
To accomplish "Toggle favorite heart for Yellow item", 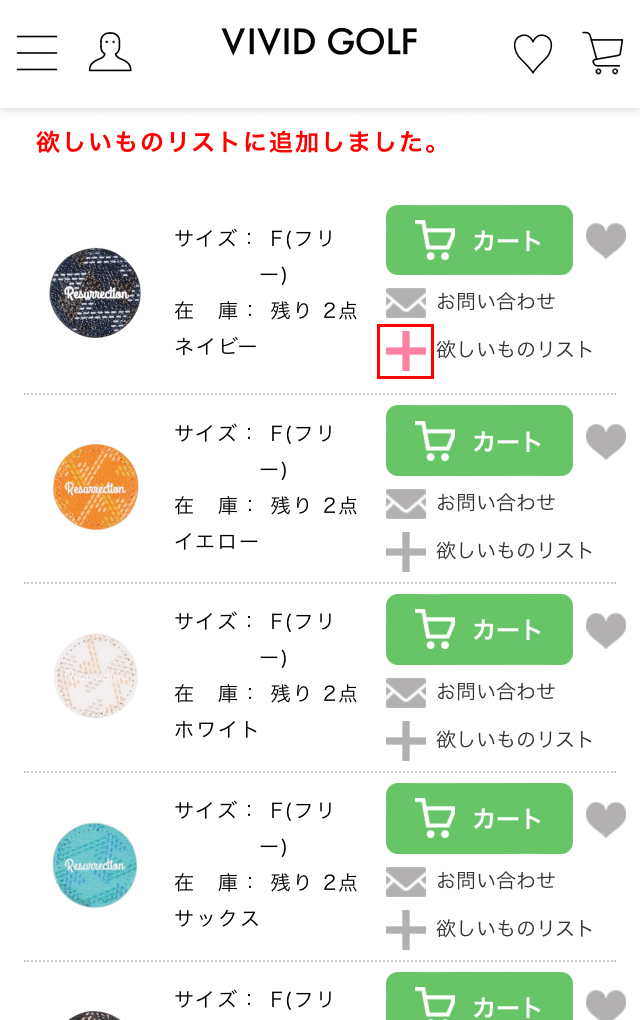I will 606,442.
